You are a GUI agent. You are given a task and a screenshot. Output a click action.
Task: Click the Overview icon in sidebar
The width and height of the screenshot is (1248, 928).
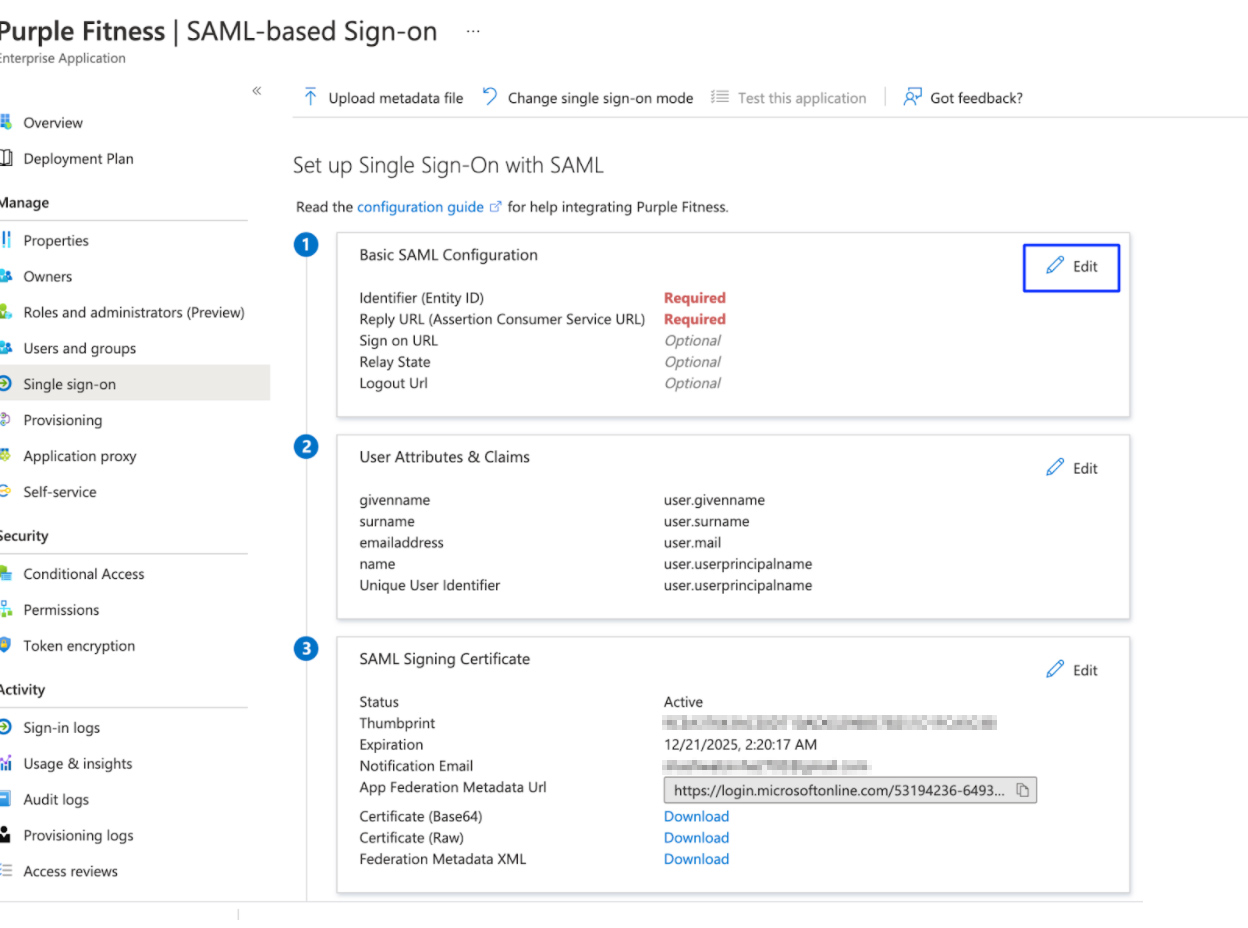coord(6,123)
